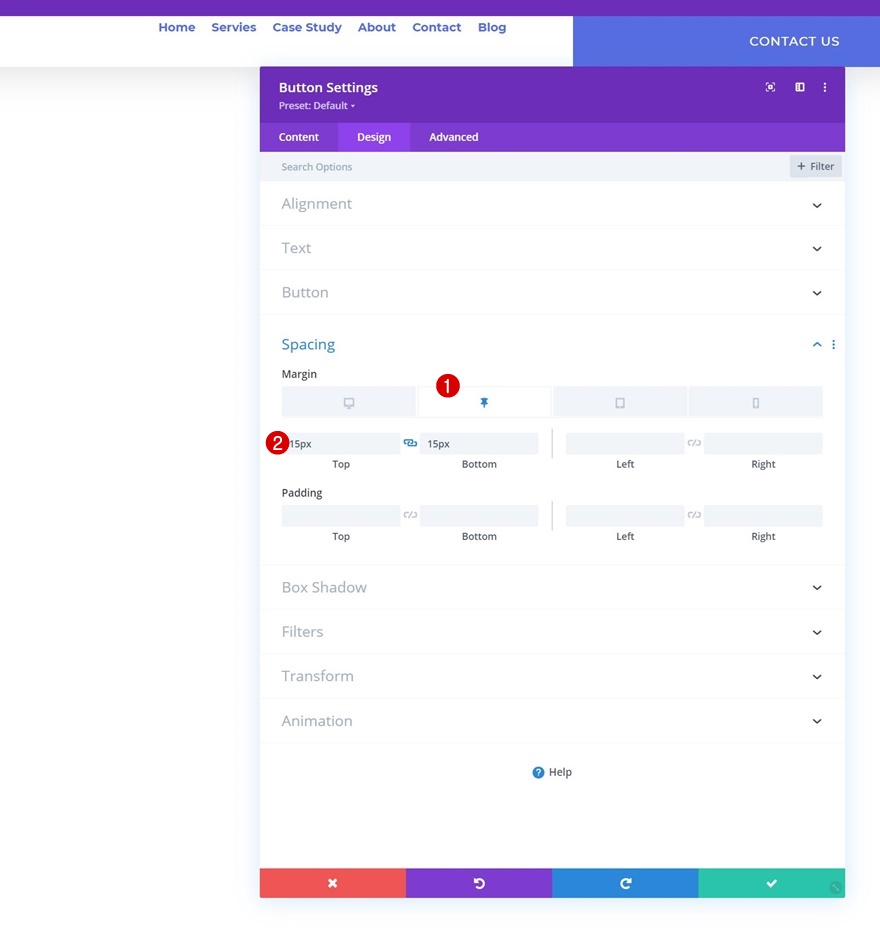Click the split-column view icon in the header
The height and width of the screenshot is (930, 880).
[x=799, y=87]
